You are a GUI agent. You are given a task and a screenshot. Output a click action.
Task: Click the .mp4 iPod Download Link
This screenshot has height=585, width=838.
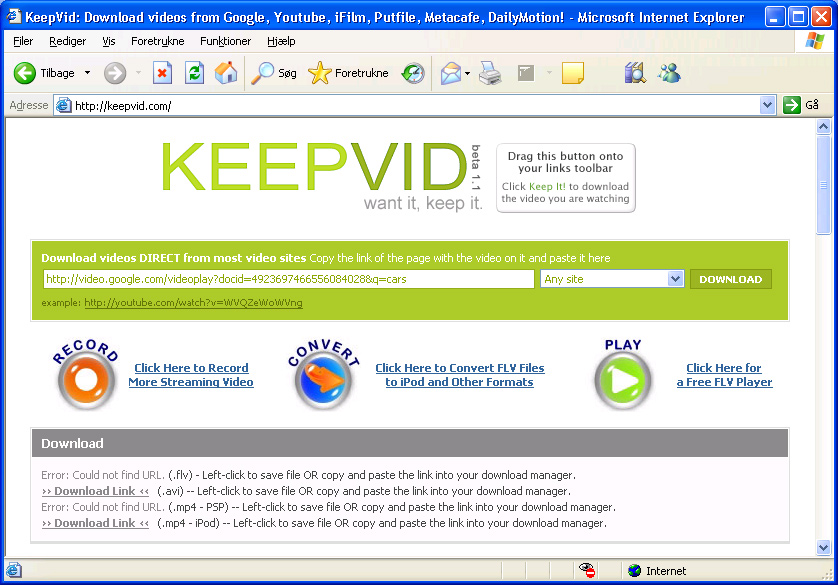click(x=95, y=523)
